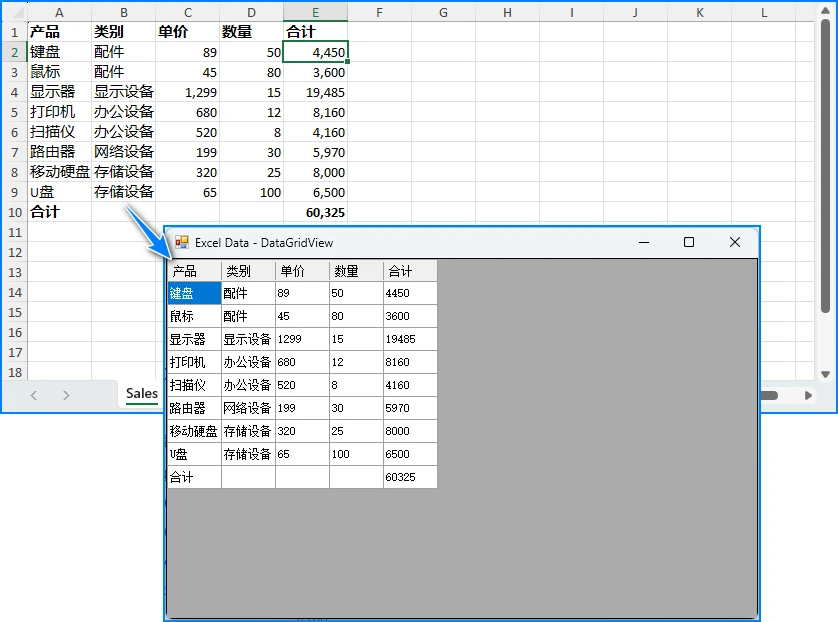Select 路由器 cell in DataGridView
The width and height of the screenshot is (838, 622).
(x=195, y=408)
